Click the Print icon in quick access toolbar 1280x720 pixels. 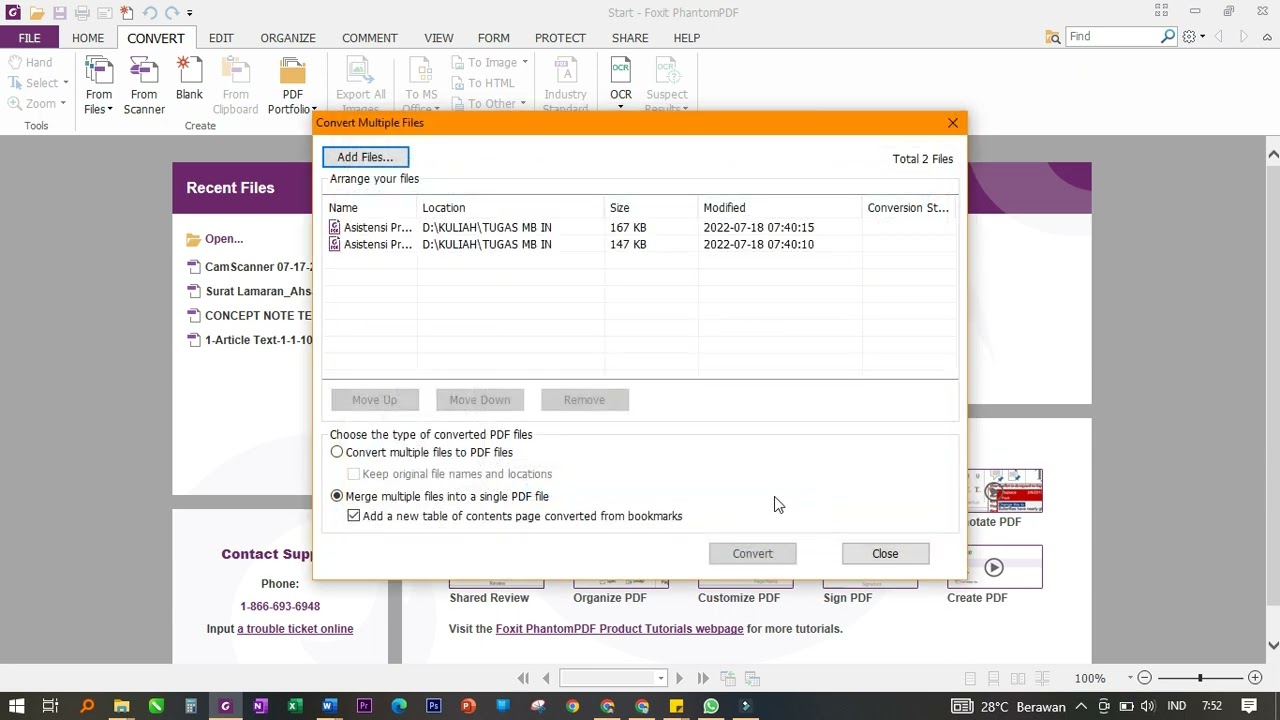point(82,13)
